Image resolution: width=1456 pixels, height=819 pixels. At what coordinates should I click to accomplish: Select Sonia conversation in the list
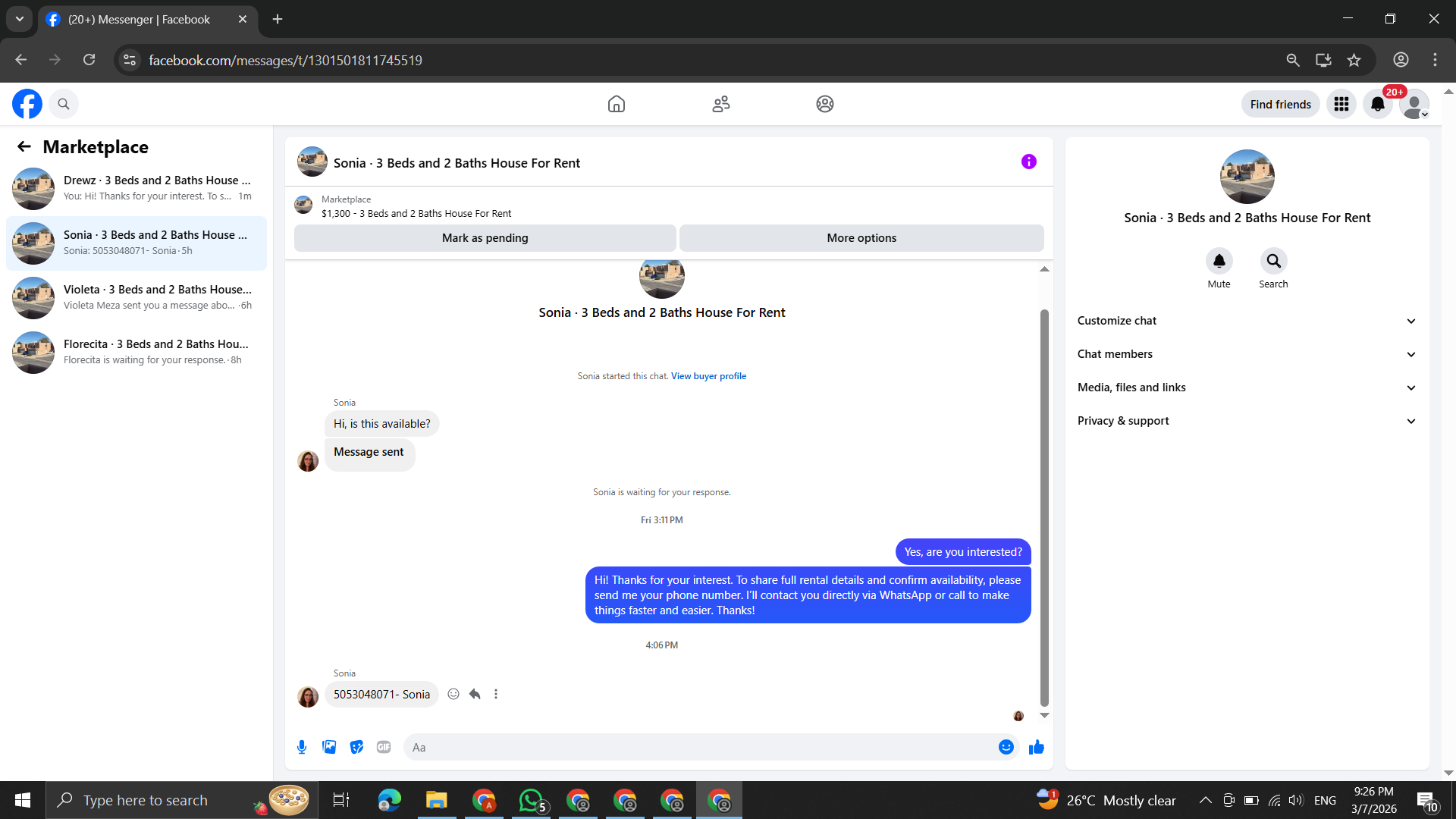tap(136, 243)
